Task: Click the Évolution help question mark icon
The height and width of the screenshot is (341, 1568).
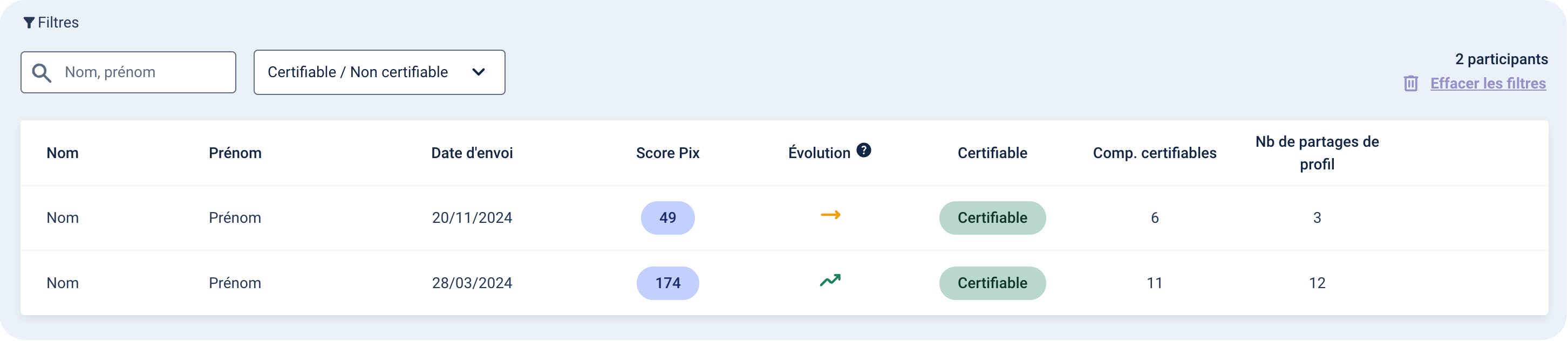Action: coord(864,151)
